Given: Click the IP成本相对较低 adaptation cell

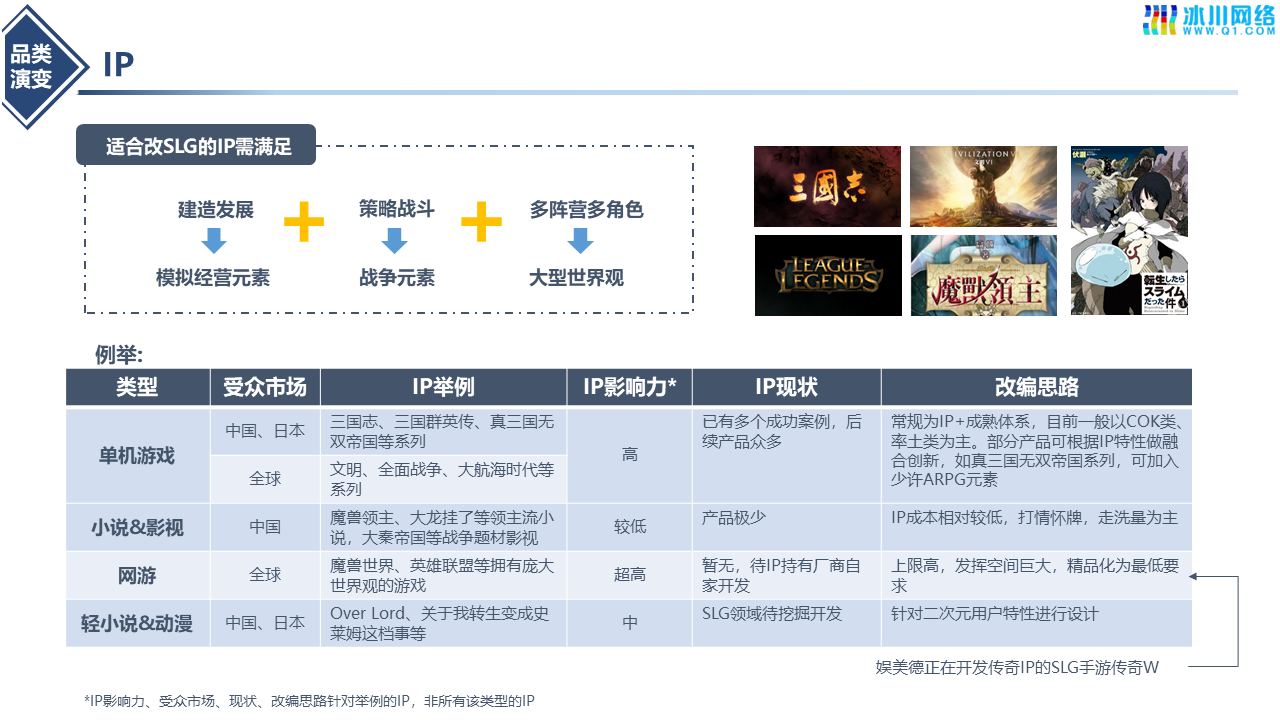Looking at the screenshot, I should click(1037, 527).
